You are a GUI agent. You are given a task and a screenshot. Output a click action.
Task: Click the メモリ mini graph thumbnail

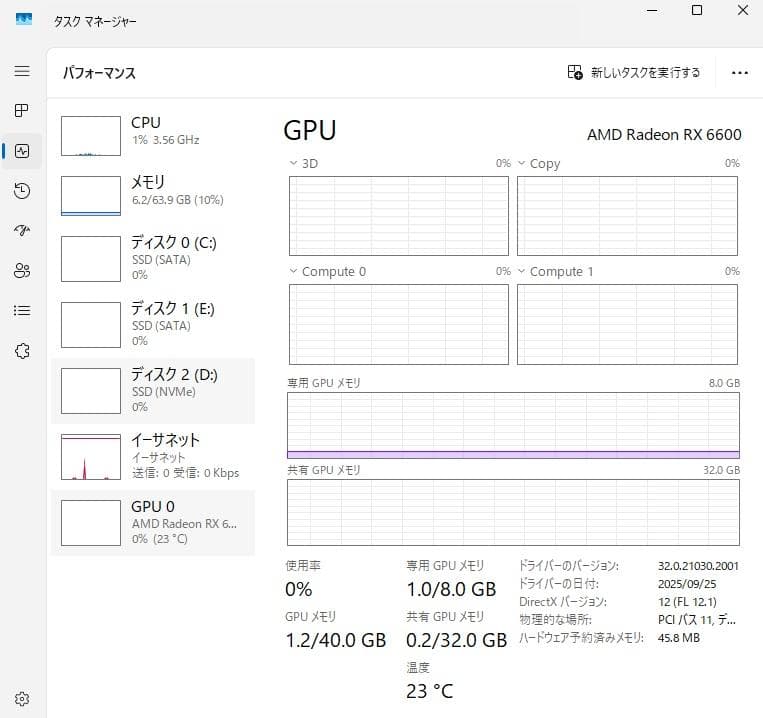click(91, 196)
